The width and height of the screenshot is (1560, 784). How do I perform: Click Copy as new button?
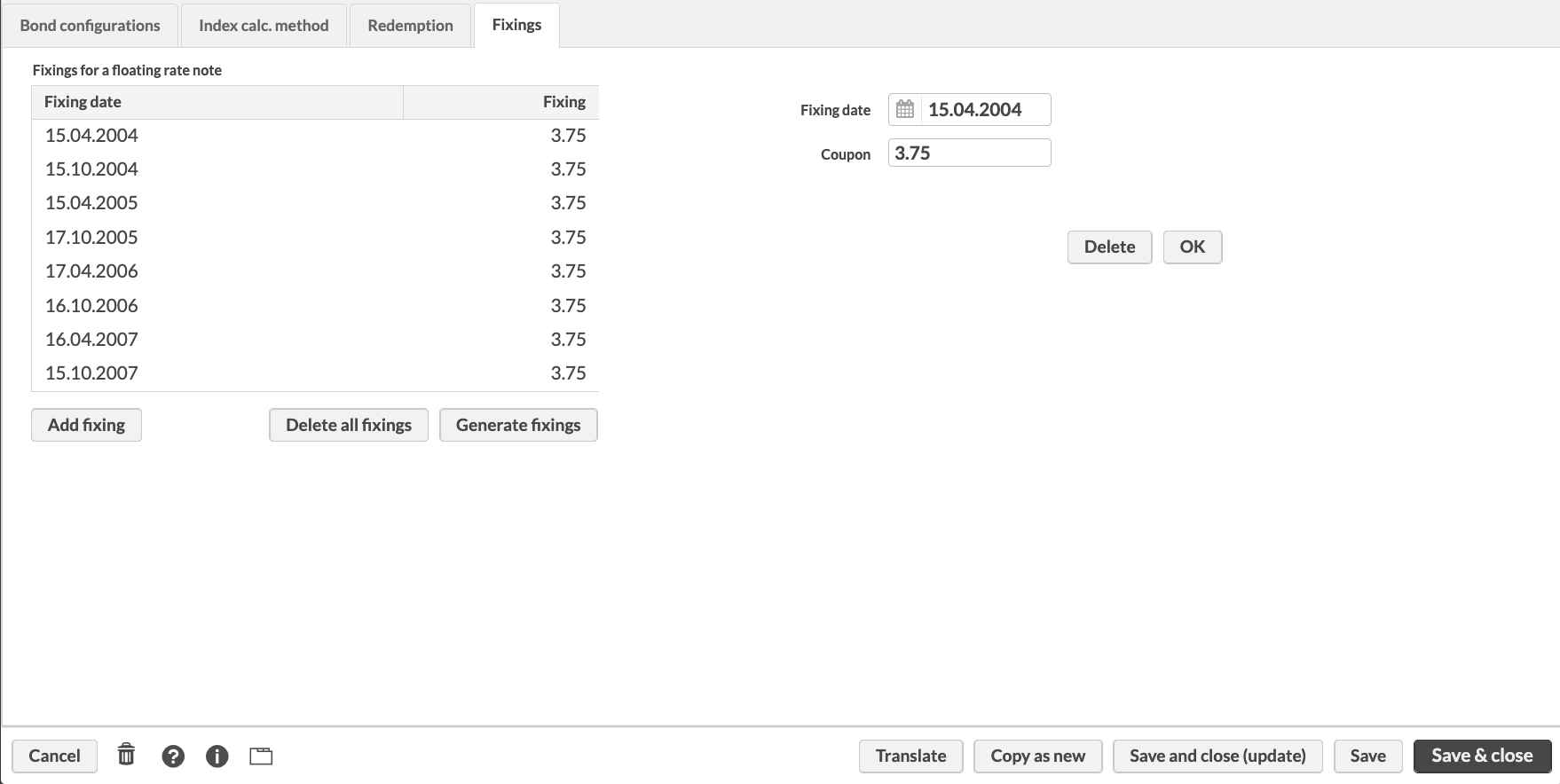pyautogui.click(x=1037, y=756)
